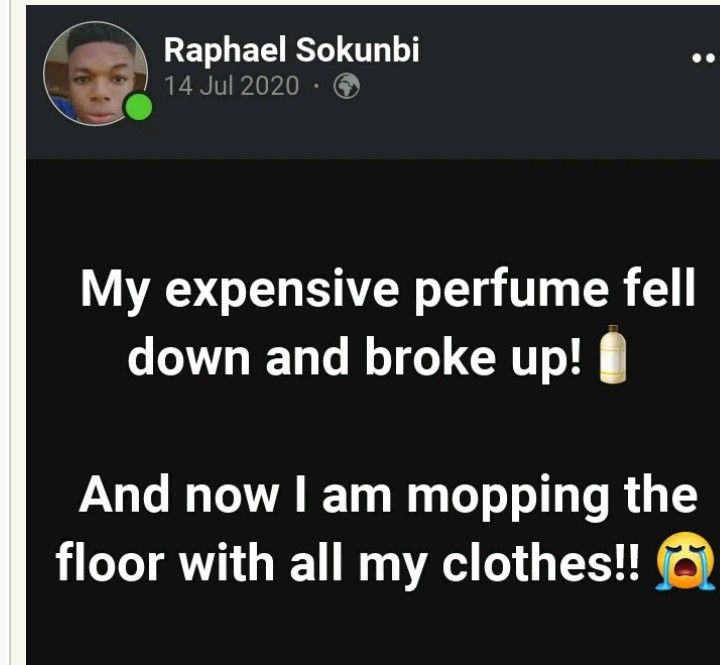
Task: Click the word 'broke' in the post
Action: (430, 357)
